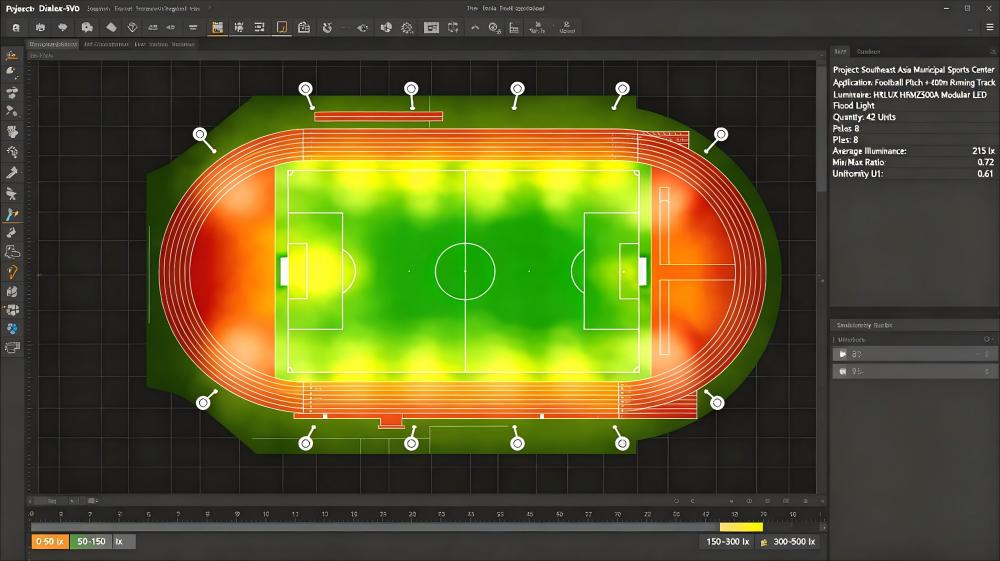Click the monitor icon at bottom of left sidebar

pos(11,347)
